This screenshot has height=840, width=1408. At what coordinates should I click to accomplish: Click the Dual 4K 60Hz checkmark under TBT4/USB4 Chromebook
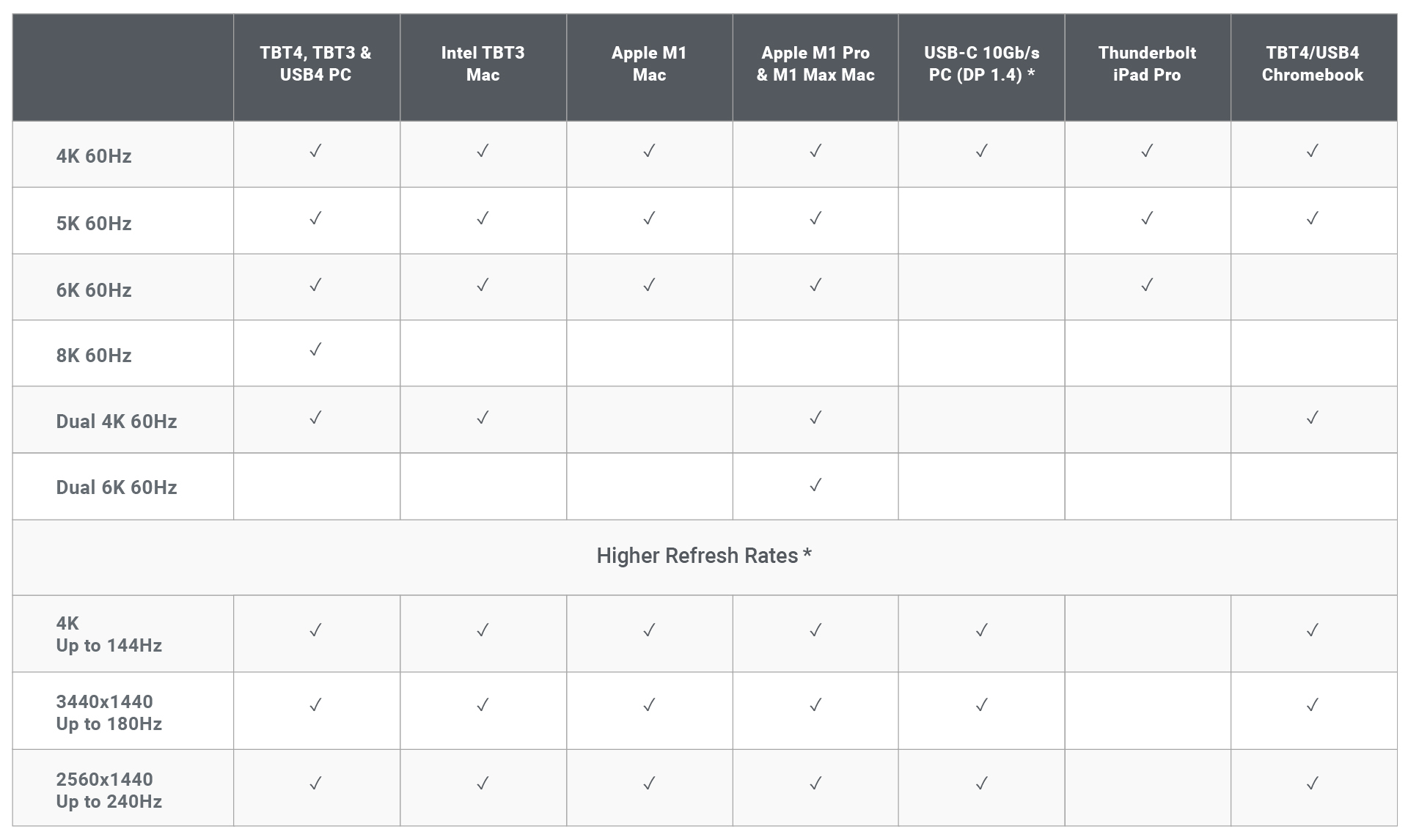(1312, 417)
